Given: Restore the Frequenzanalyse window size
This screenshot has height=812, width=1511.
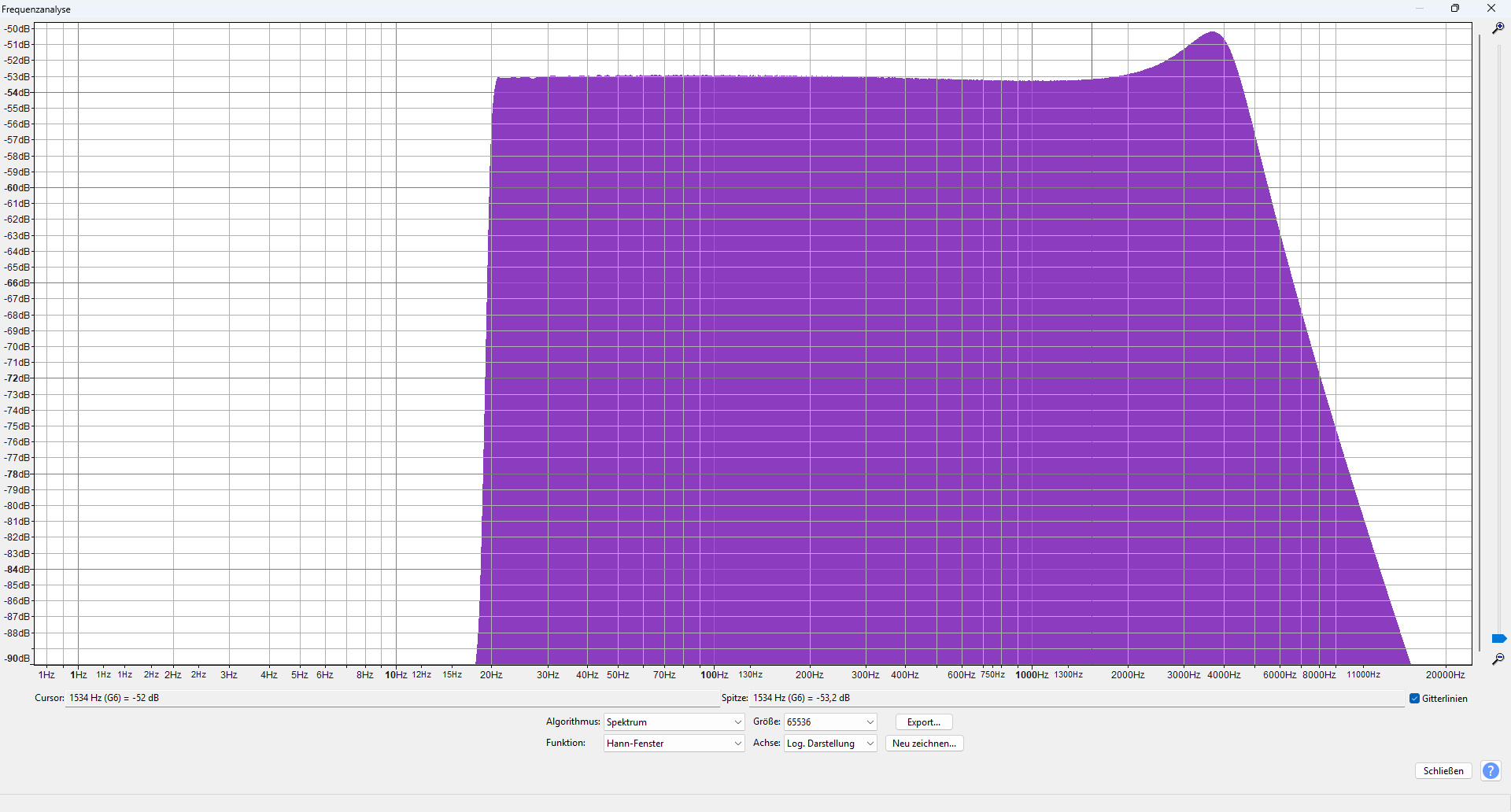Looking at the screenshot, I should click(x=1455, y=9).
